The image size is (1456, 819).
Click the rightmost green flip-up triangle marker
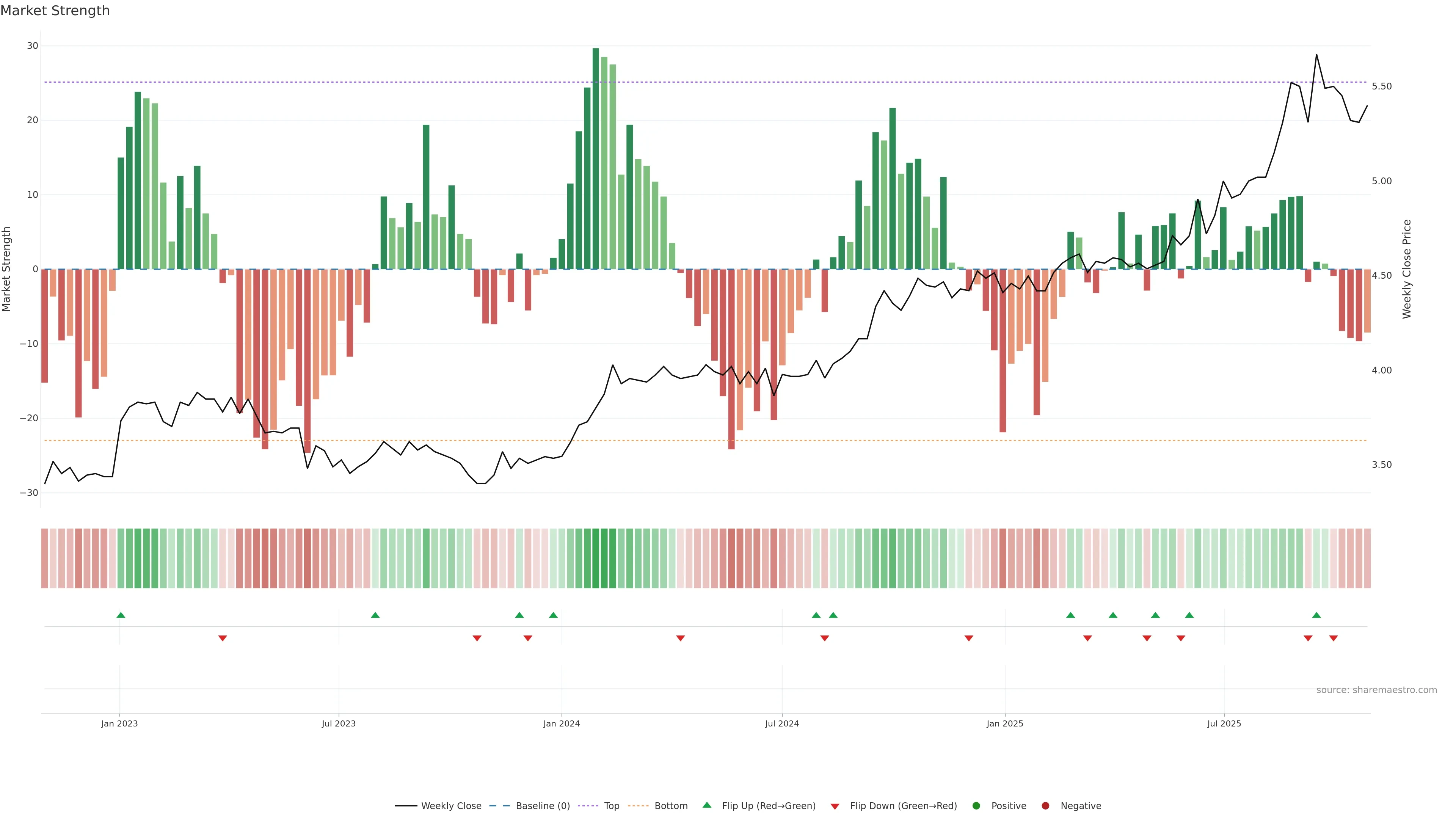[x=1316, y=615]
